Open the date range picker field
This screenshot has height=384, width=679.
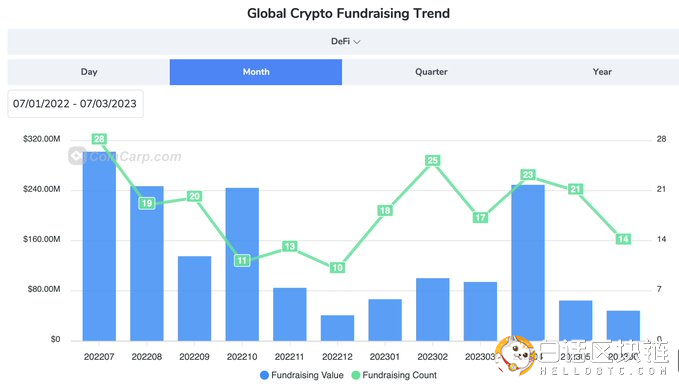tap(75, 104)
